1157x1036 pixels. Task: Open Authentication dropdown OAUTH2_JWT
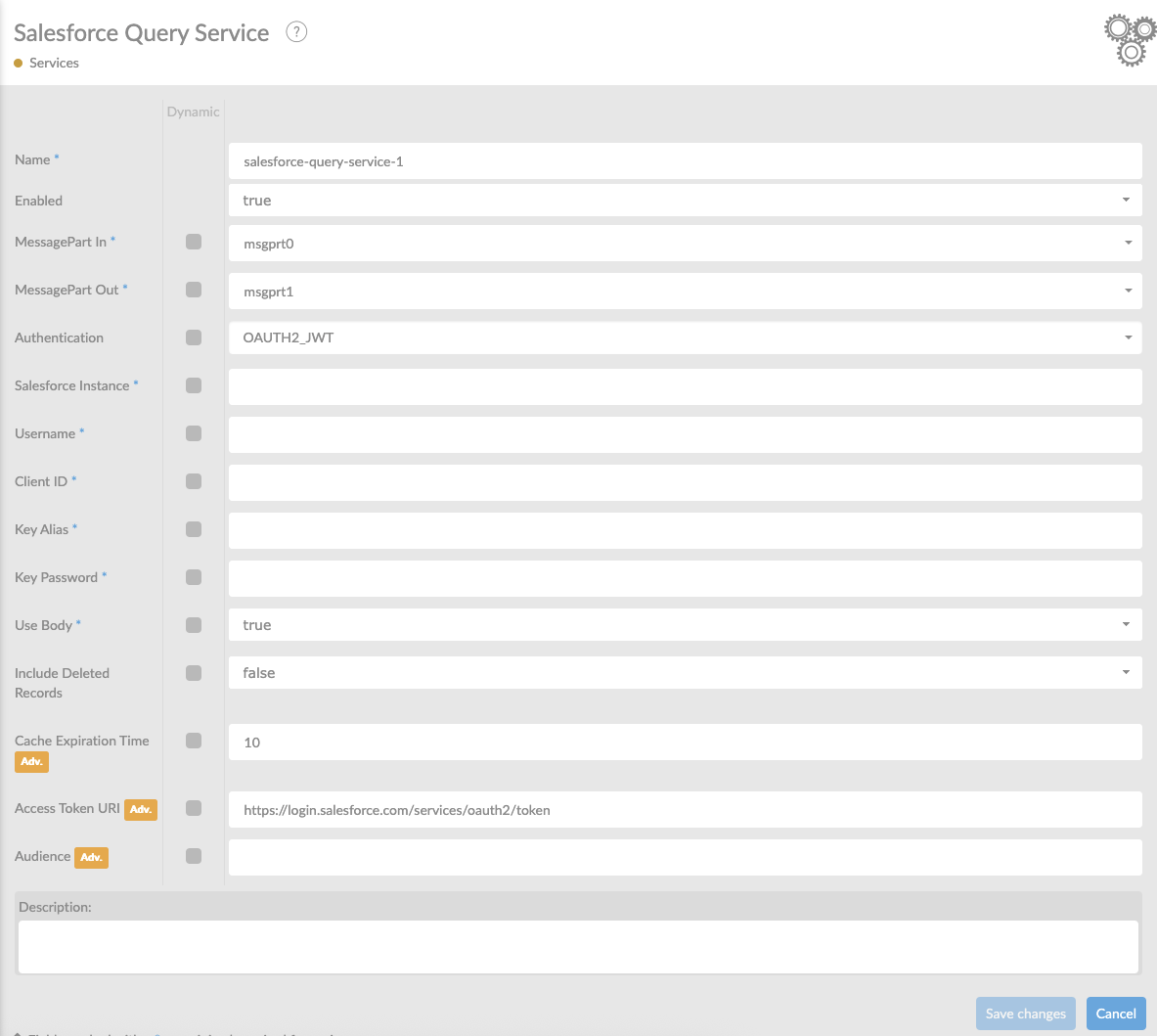click(x=685, y=338)
